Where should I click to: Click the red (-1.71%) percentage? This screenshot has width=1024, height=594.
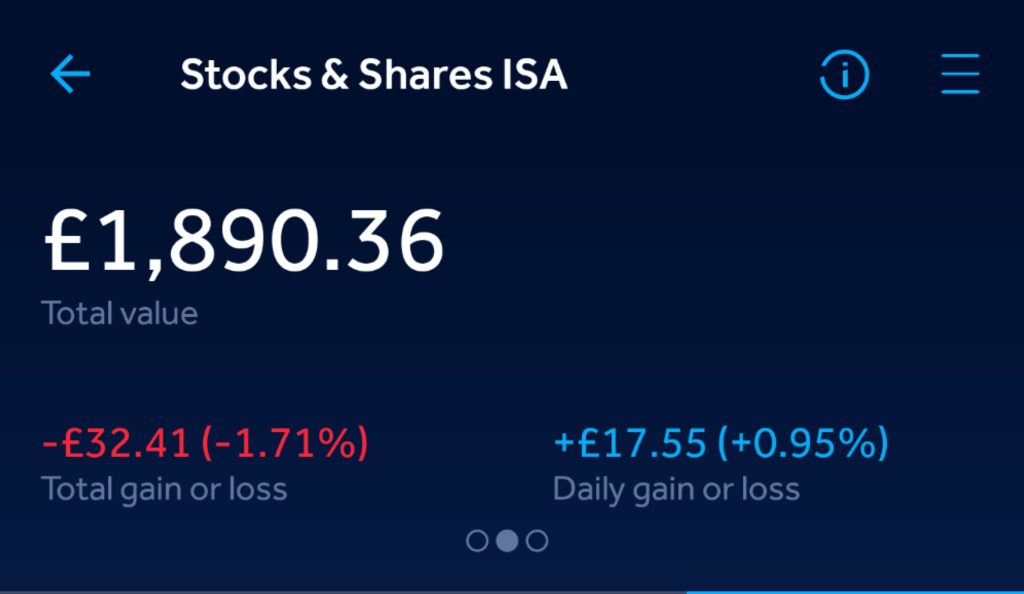click(x=284, y=442)
